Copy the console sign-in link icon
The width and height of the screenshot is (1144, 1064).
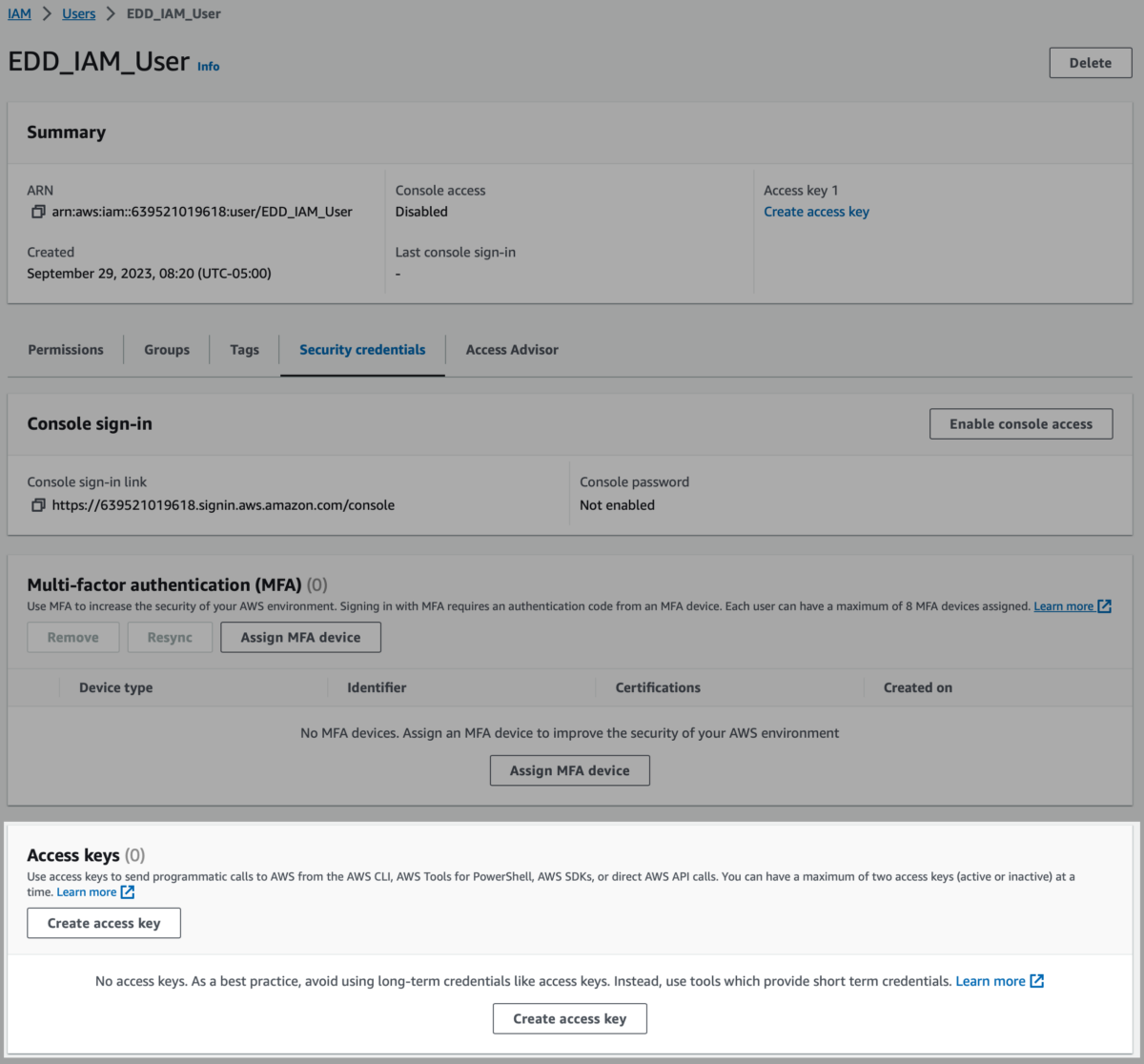click(x=38, y=505)
